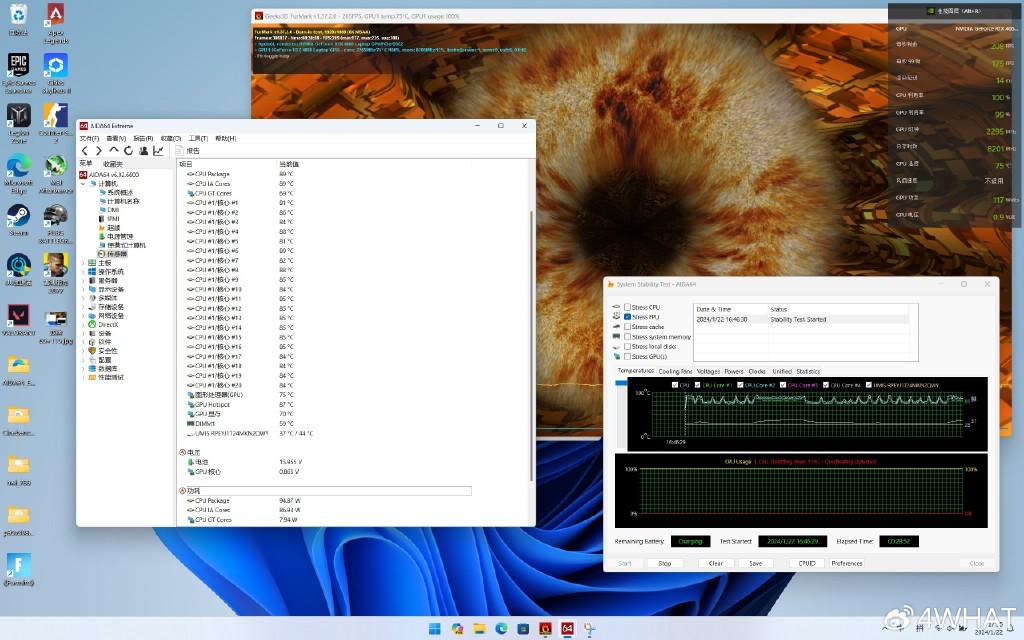Viewport: 1024px width, 640px height.
Task: Click the AIDA64 back navigation arrow
Action: (84, 151)
